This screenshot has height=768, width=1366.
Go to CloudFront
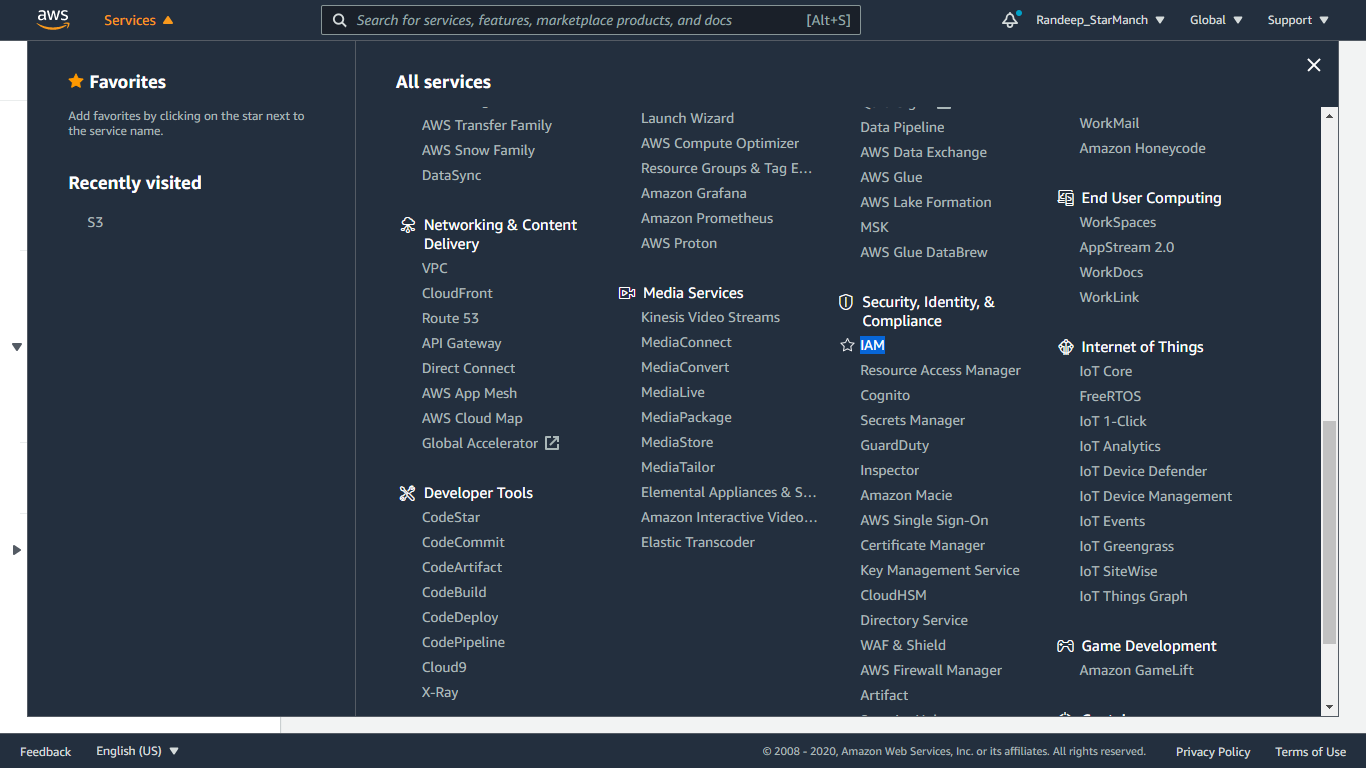(x=457, y=293)
